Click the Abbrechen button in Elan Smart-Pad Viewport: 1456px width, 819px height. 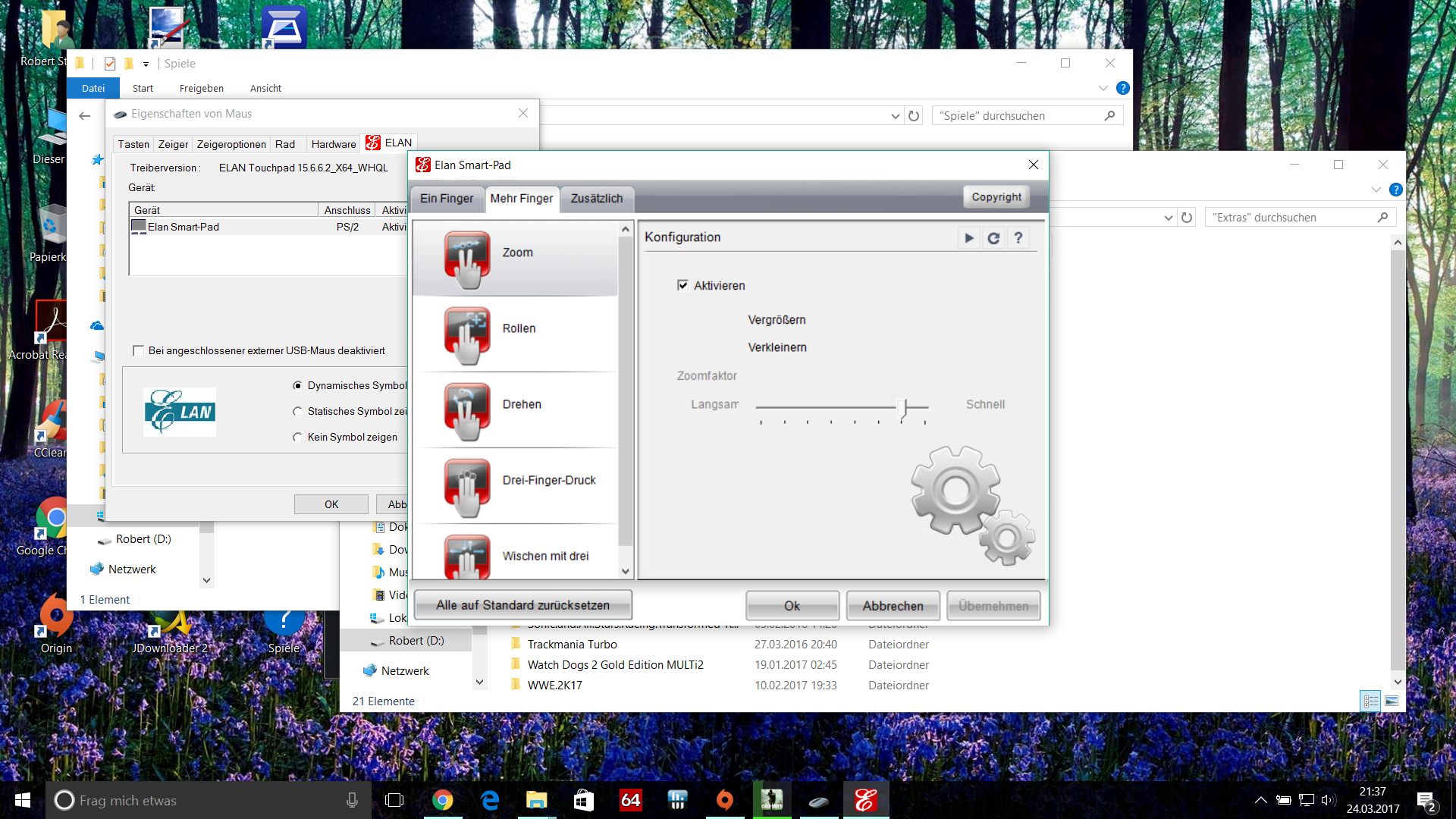[893, 606]
